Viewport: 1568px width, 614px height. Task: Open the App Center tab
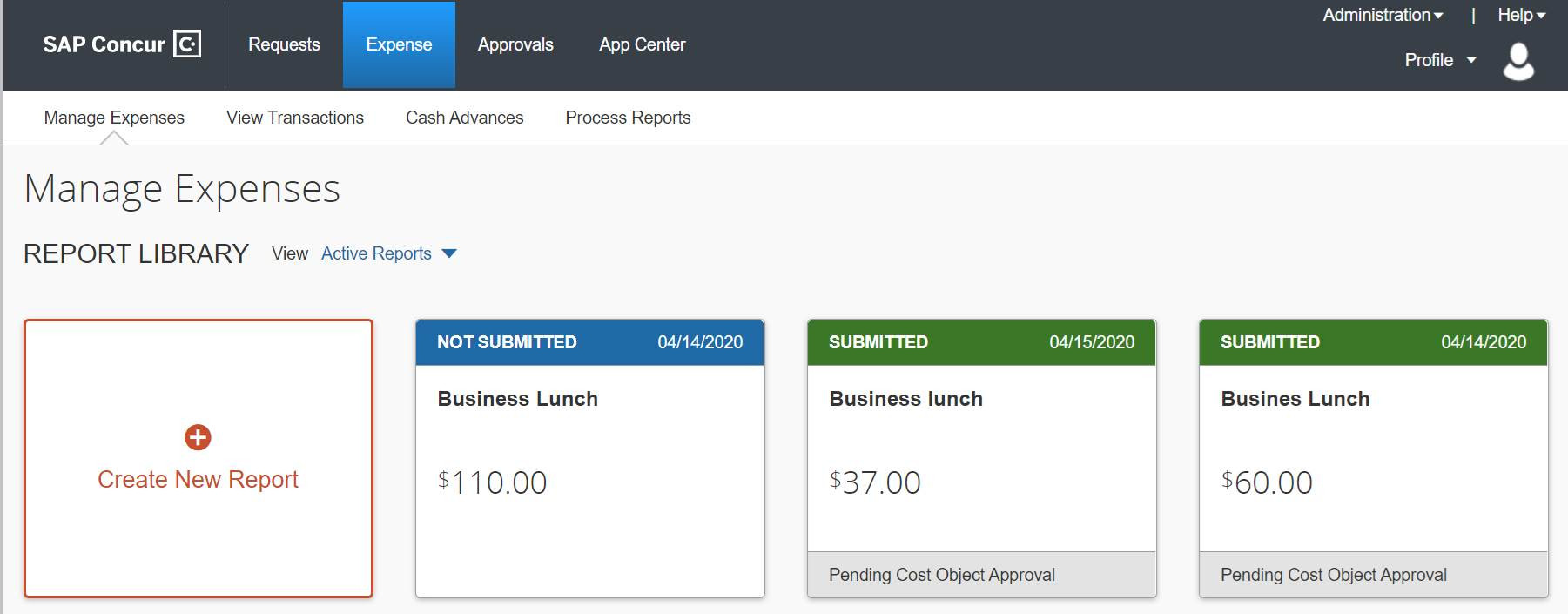pyautogui.click(x=642, y=44)
